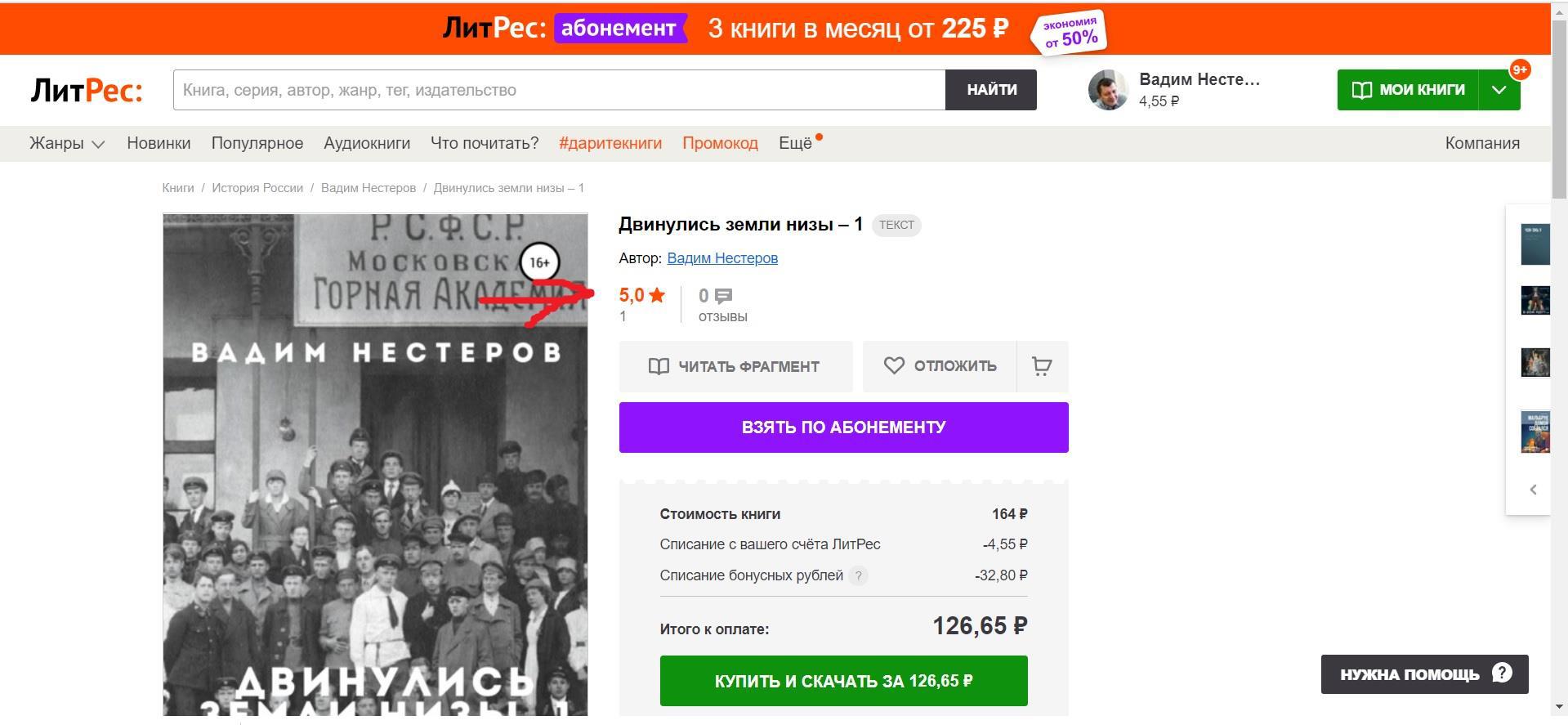The width and height of the screenshot is (1568, 725).
Task: Click the question mark next to bonus rubles
Action: 858,575
